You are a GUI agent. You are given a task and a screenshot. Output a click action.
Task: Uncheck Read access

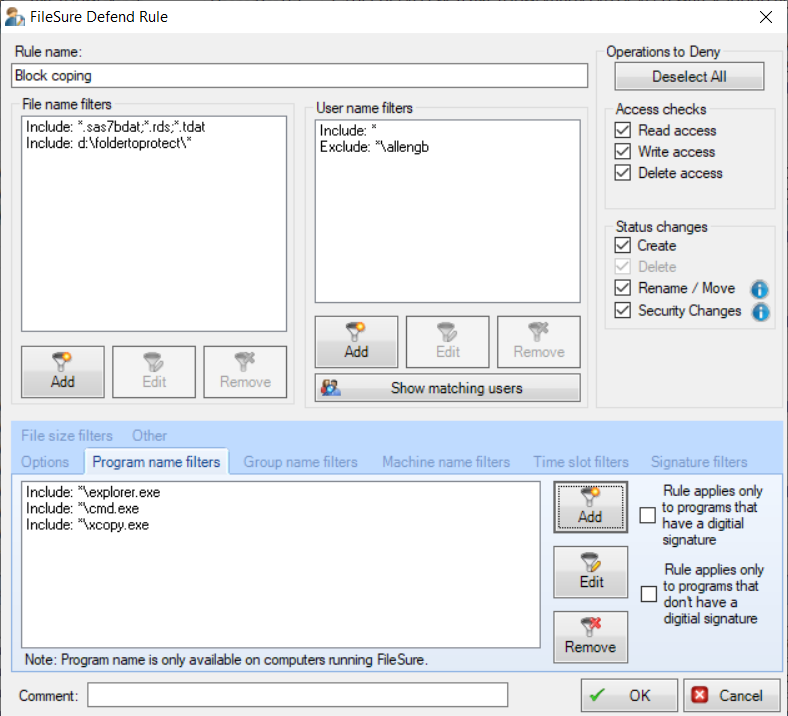(x=623, y=130)
